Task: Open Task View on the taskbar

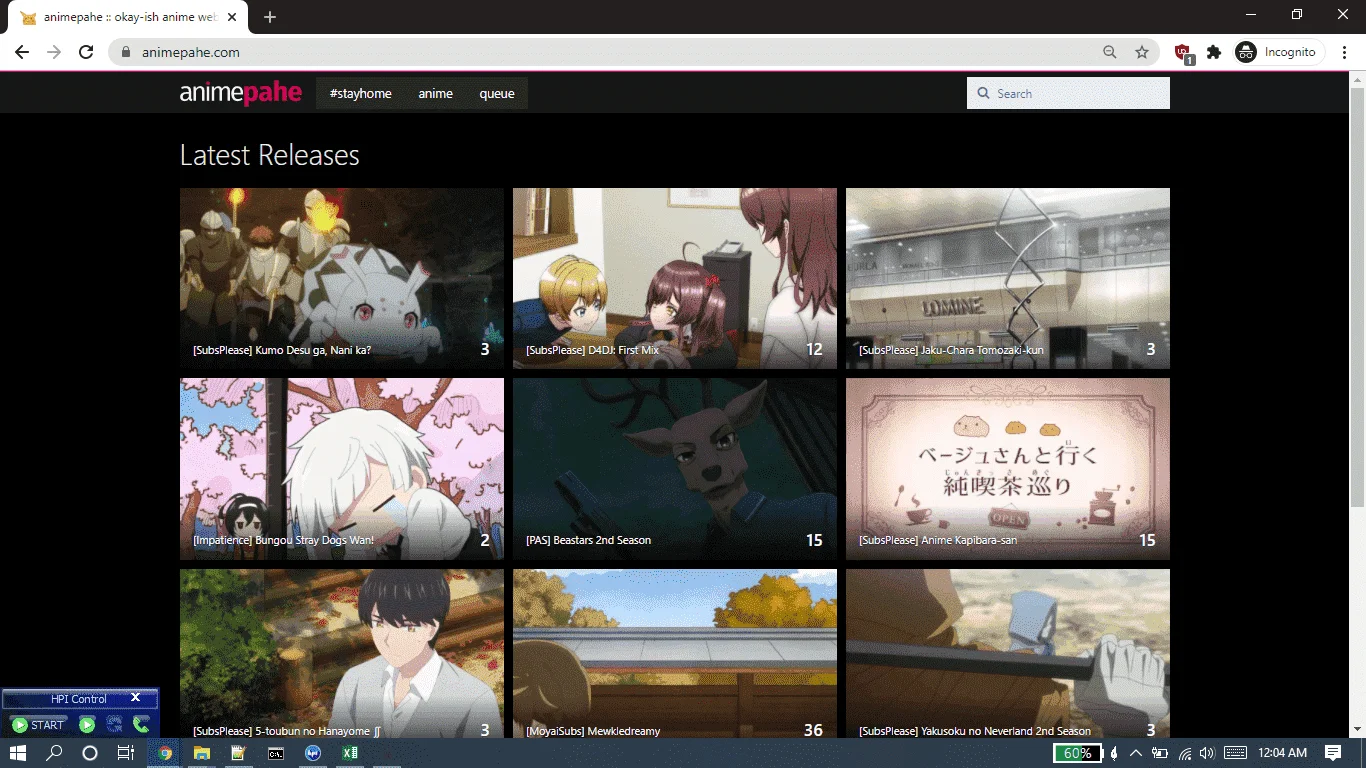Action: pos(125,753)
